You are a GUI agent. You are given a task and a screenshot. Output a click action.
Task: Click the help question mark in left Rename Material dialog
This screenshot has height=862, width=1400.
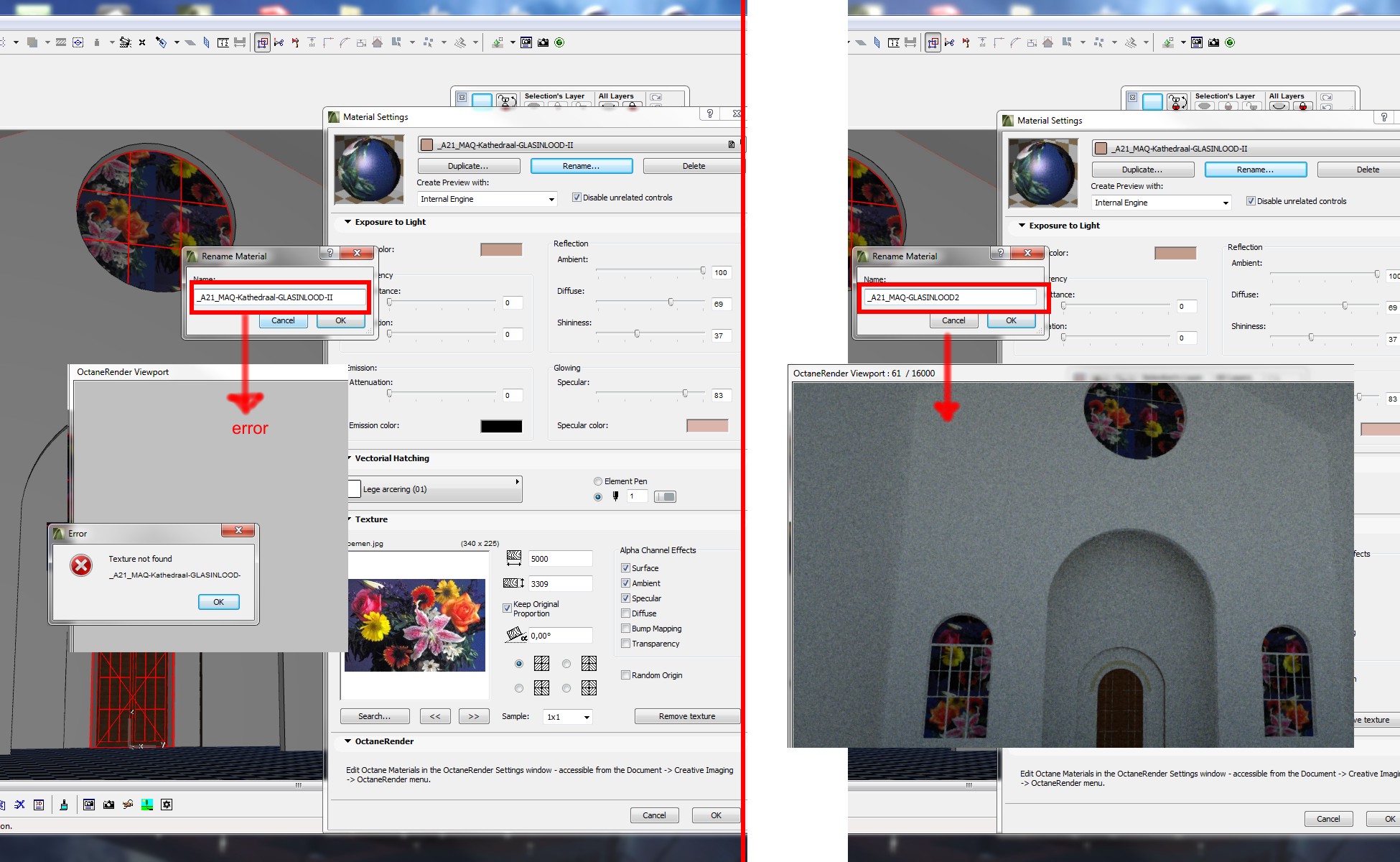[x=330, y=253]
